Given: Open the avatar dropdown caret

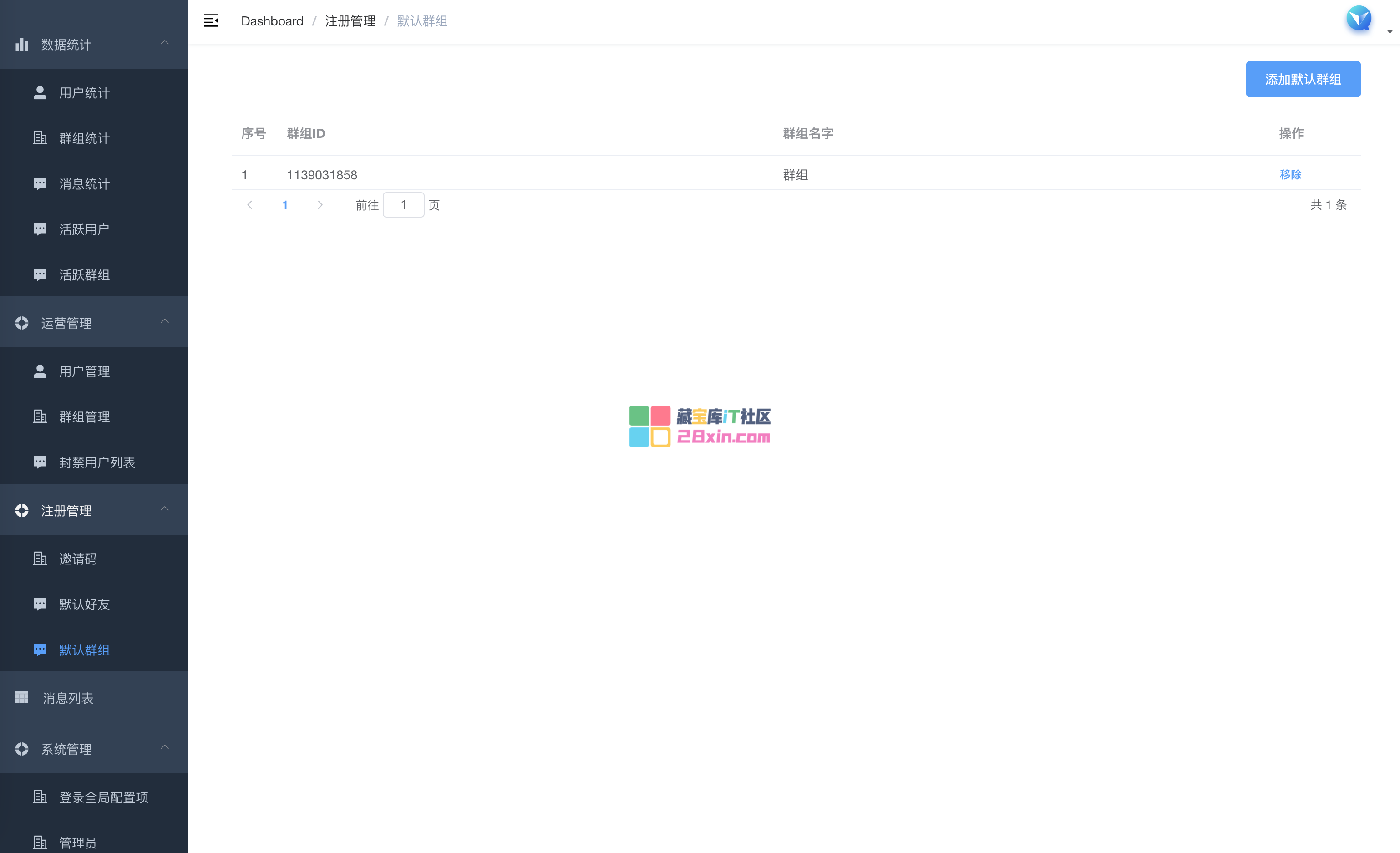Looking at the screenshot, I should click(1389, 31).
